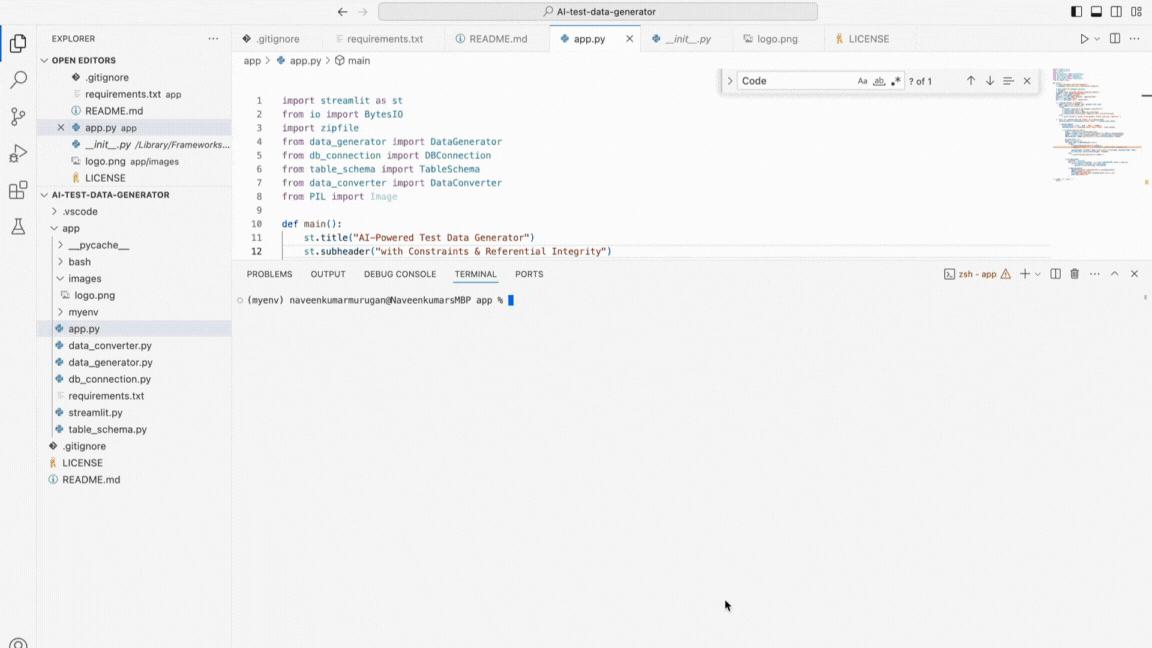The image size is (1152, 648).
Task: Select the Run and Debug icon
Action: tap(18, 153)
